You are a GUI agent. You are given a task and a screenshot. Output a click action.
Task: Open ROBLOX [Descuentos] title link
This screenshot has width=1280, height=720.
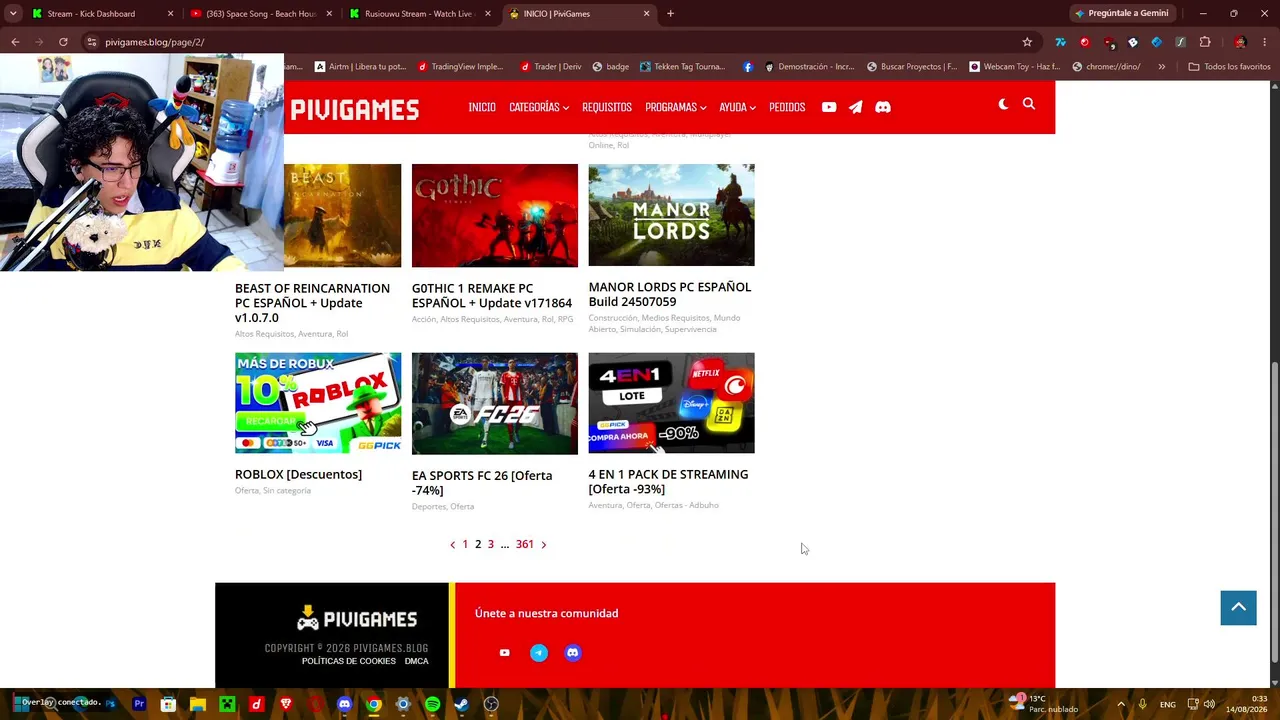(x=298, y=474)
